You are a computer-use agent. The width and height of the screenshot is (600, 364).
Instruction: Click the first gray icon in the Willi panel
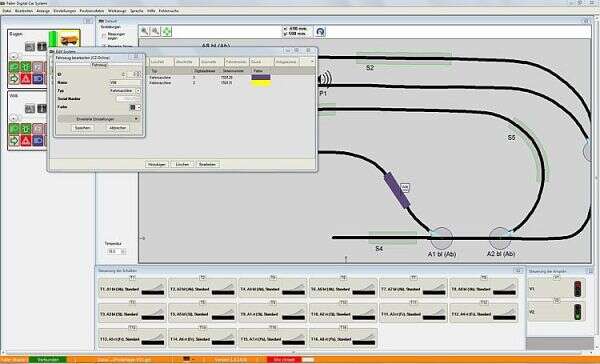[30, 109]
